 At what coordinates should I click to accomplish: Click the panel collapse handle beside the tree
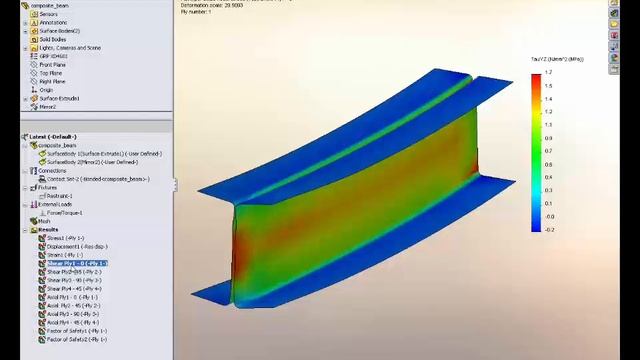pyautogui.click(x=175, y=185)
